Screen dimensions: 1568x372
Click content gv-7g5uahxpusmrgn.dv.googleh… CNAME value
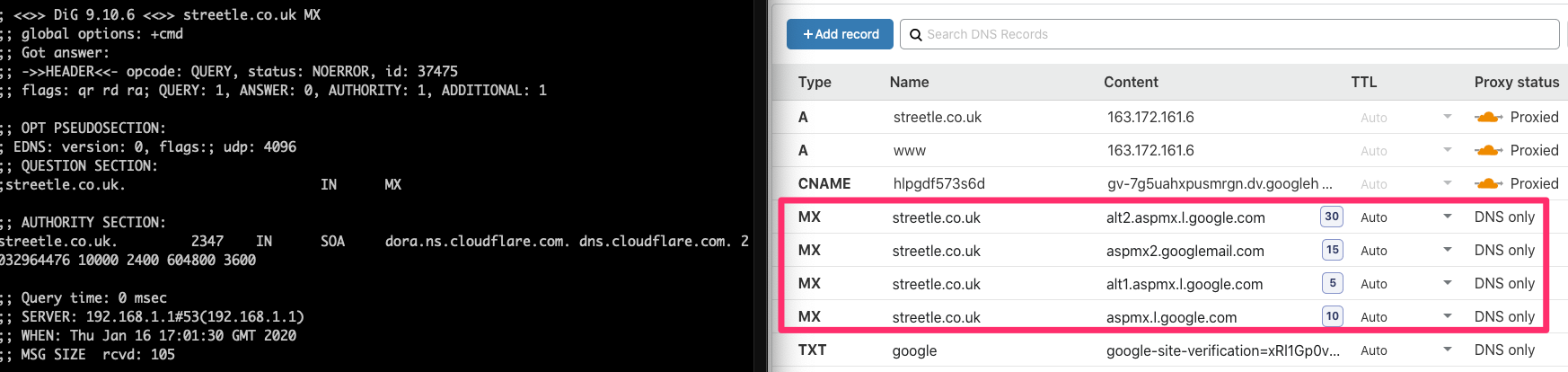[1220, 183]
